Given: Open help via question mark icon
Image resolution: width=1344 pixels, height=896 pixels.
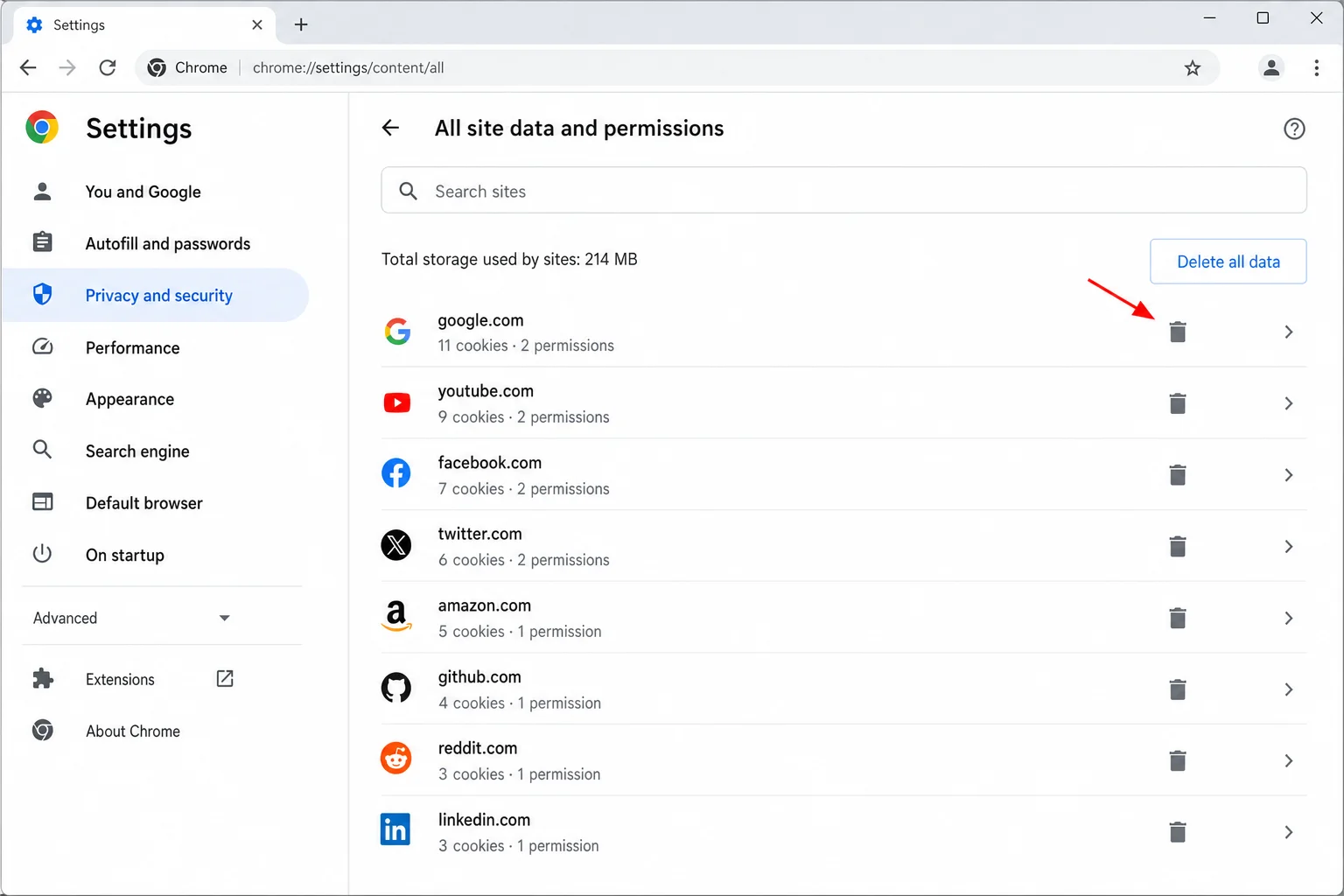Looking at the screenshot, I should pos(1294,129).
